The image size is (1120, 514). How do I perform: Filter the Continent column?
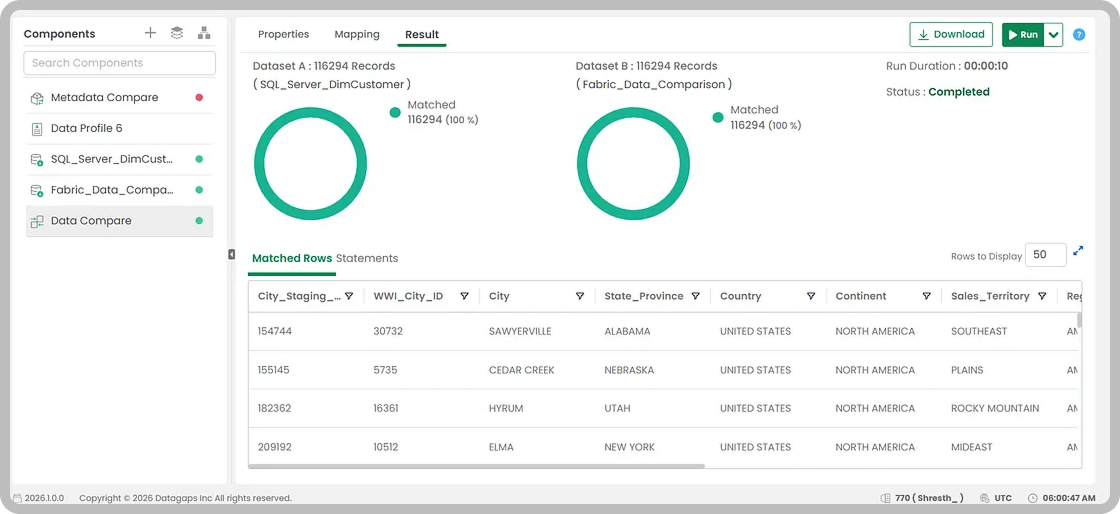coord(926,296)
